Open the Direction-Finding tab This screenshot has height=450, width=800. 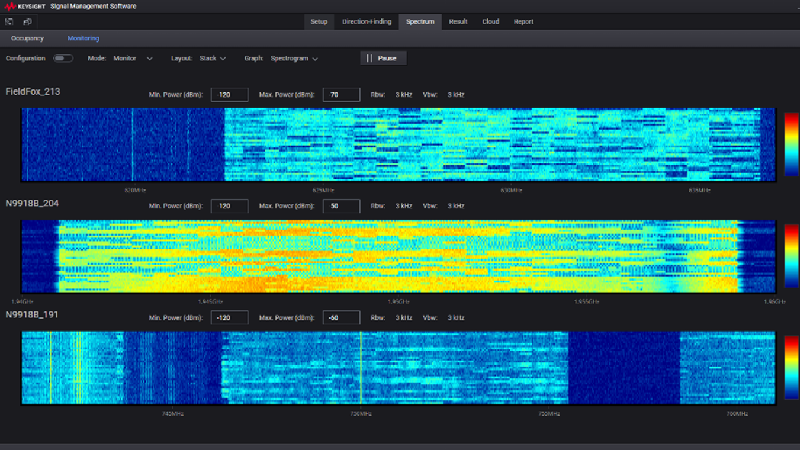point(366,21)
